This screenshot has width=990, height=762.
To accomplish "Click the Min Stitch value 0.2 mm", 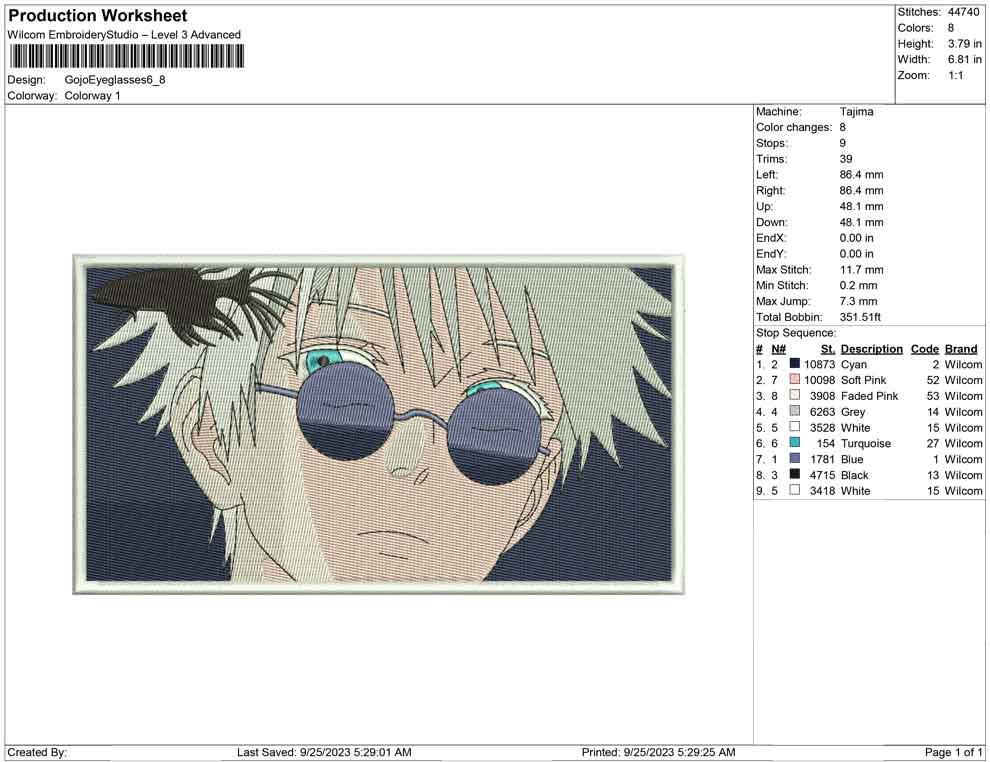I will pos(859,285).
